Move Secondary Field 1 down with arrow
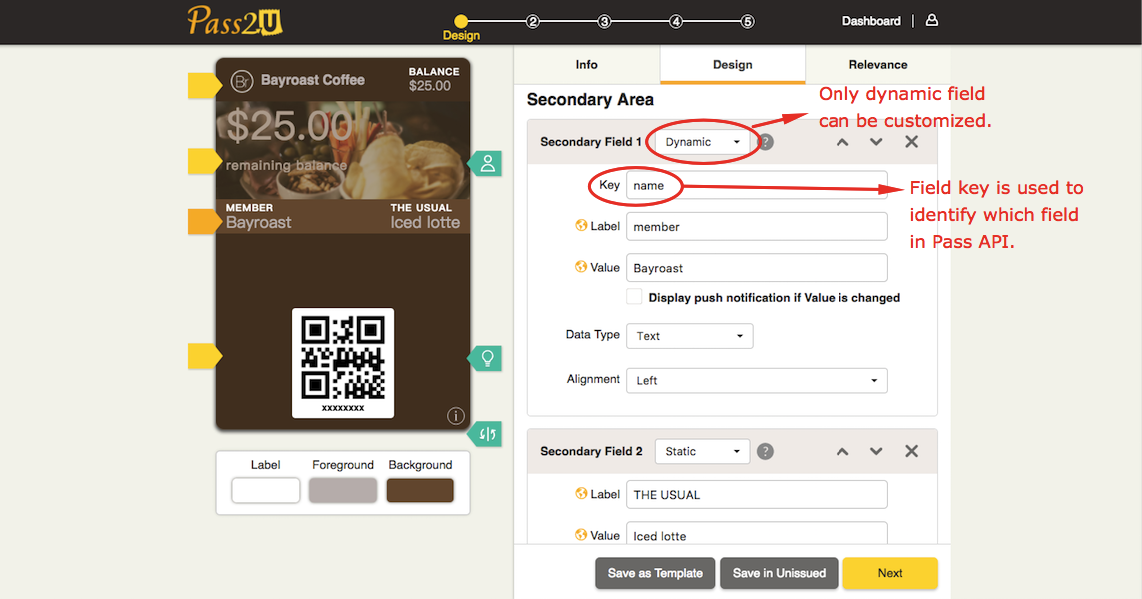1142x599 pixels. click(x=876, y=142)
